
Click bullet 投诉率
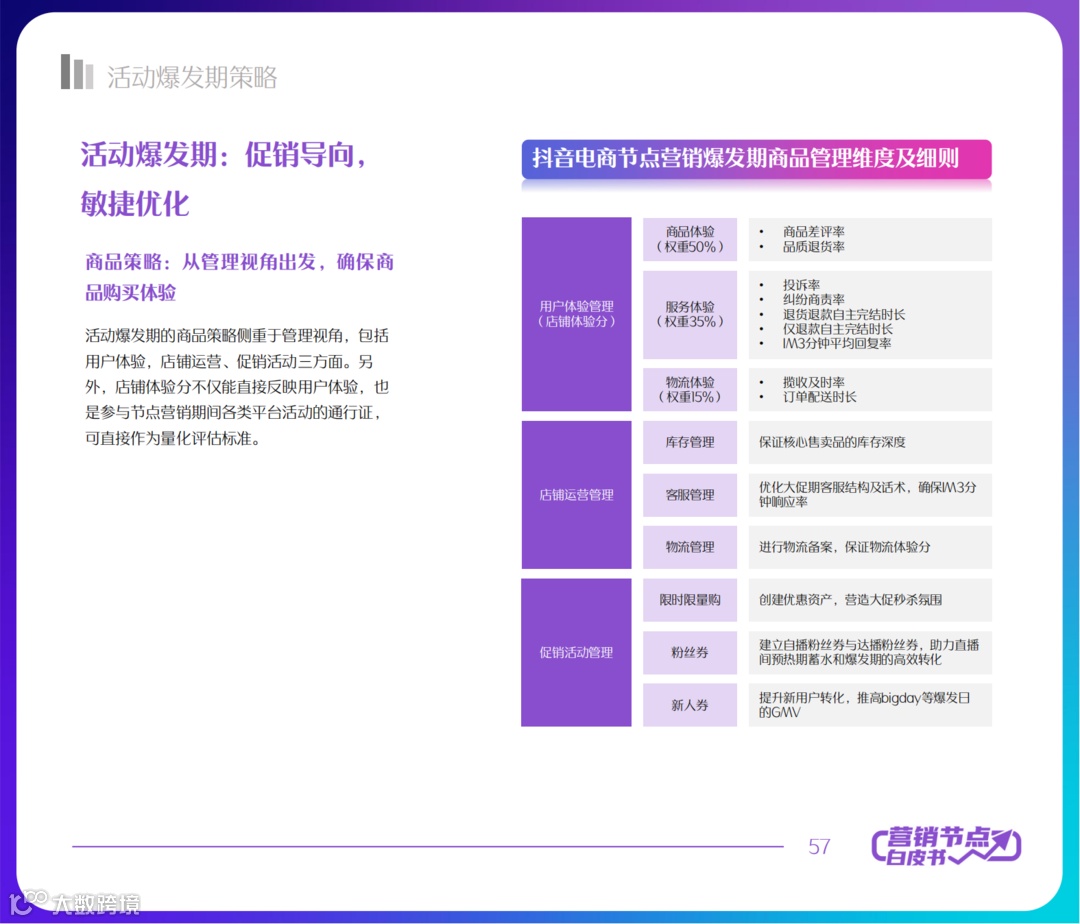(801, 285)
